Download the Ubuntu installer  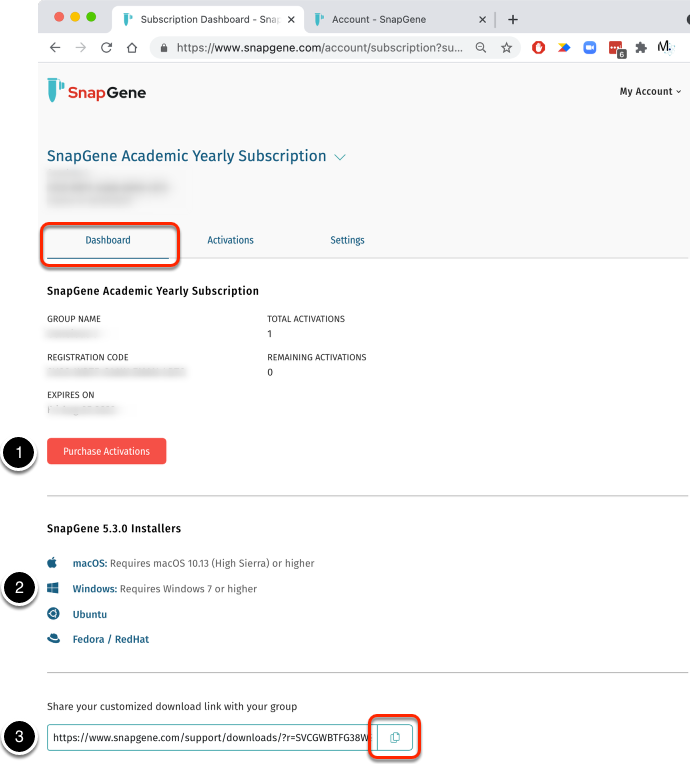point(90,614)
